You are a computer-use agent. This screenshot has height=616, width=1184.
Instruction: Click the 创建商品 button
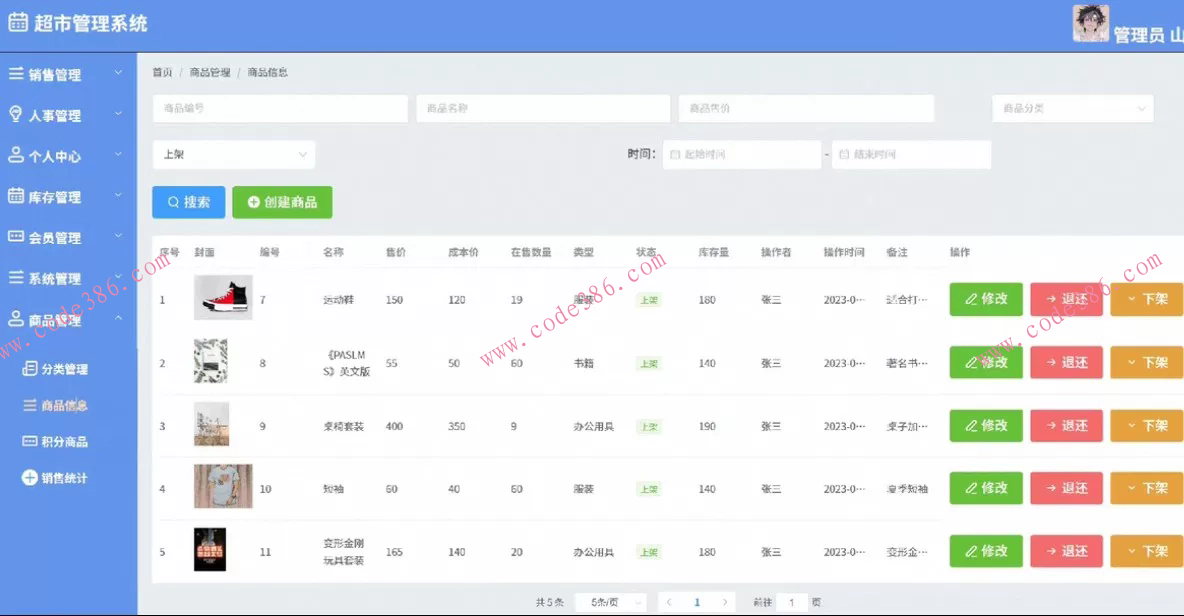[282, 201]
